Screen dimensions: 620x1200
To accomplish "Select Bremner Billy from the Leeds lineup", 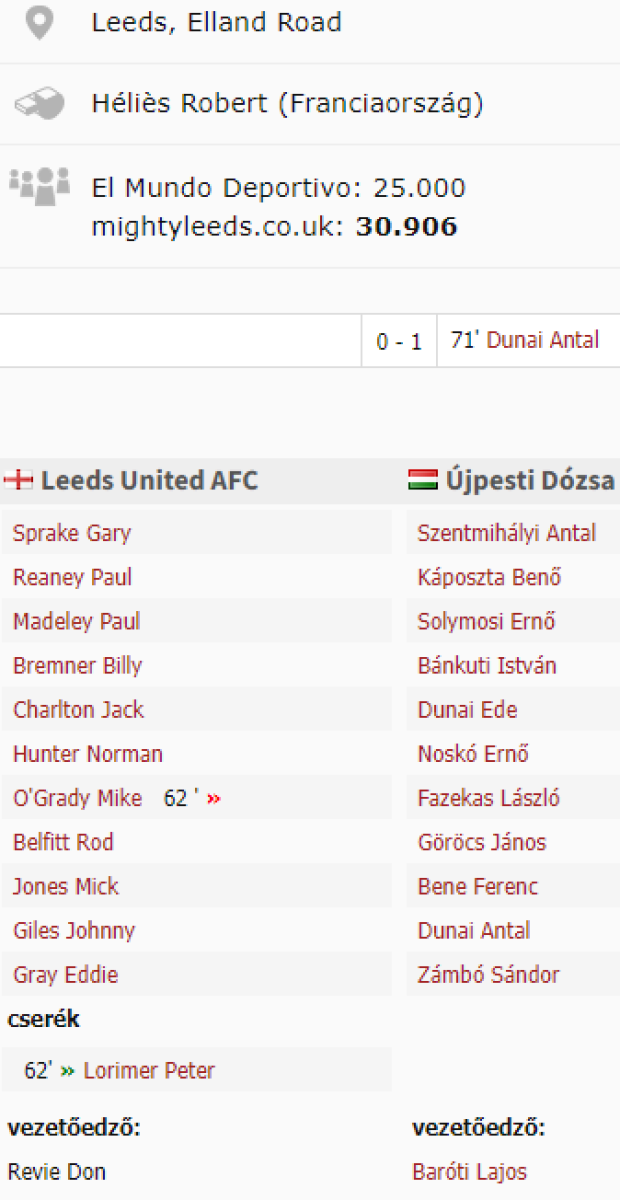I will (77, 666).
